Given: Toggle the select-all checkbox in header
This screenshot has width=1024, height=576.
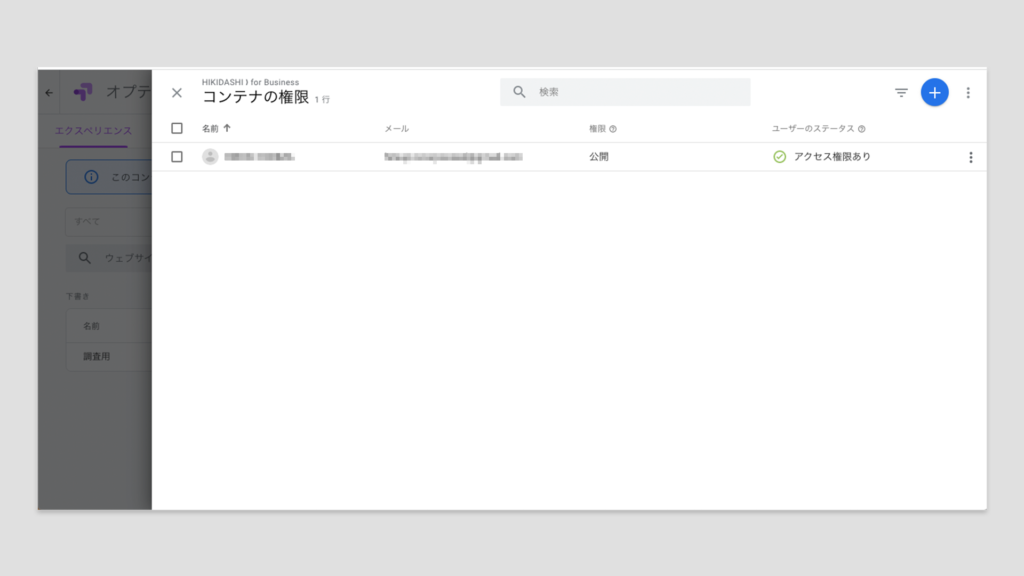Looking at the screenshot, I should tap(177, 128).
